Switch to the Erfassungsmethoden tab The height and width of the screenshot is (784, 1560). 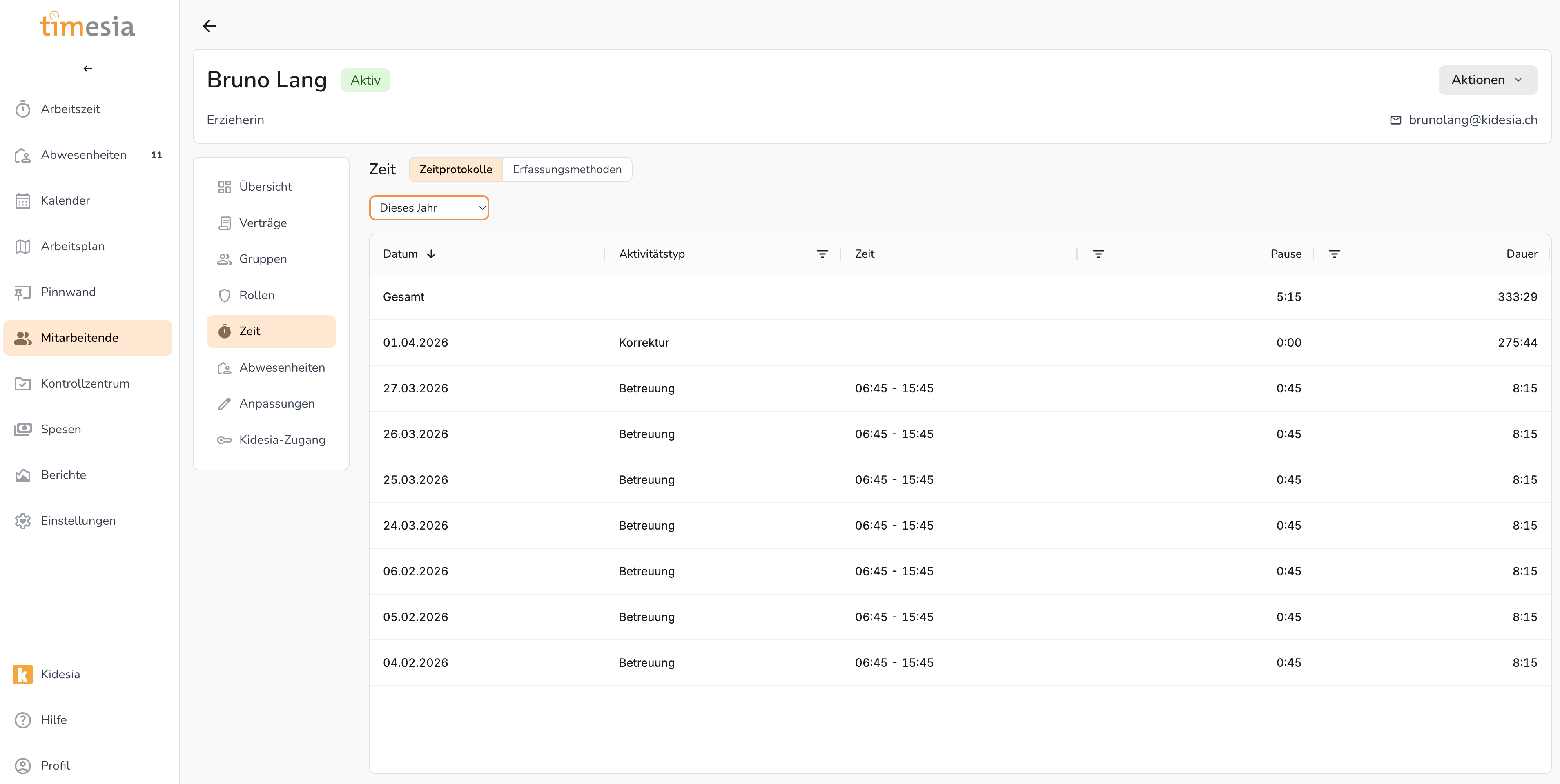(x=567, y=169)
